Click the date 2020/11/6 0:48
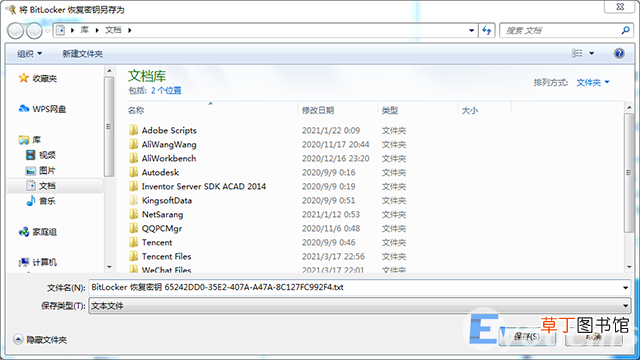Screen dimensions: 640x360 tap(331, 229)
